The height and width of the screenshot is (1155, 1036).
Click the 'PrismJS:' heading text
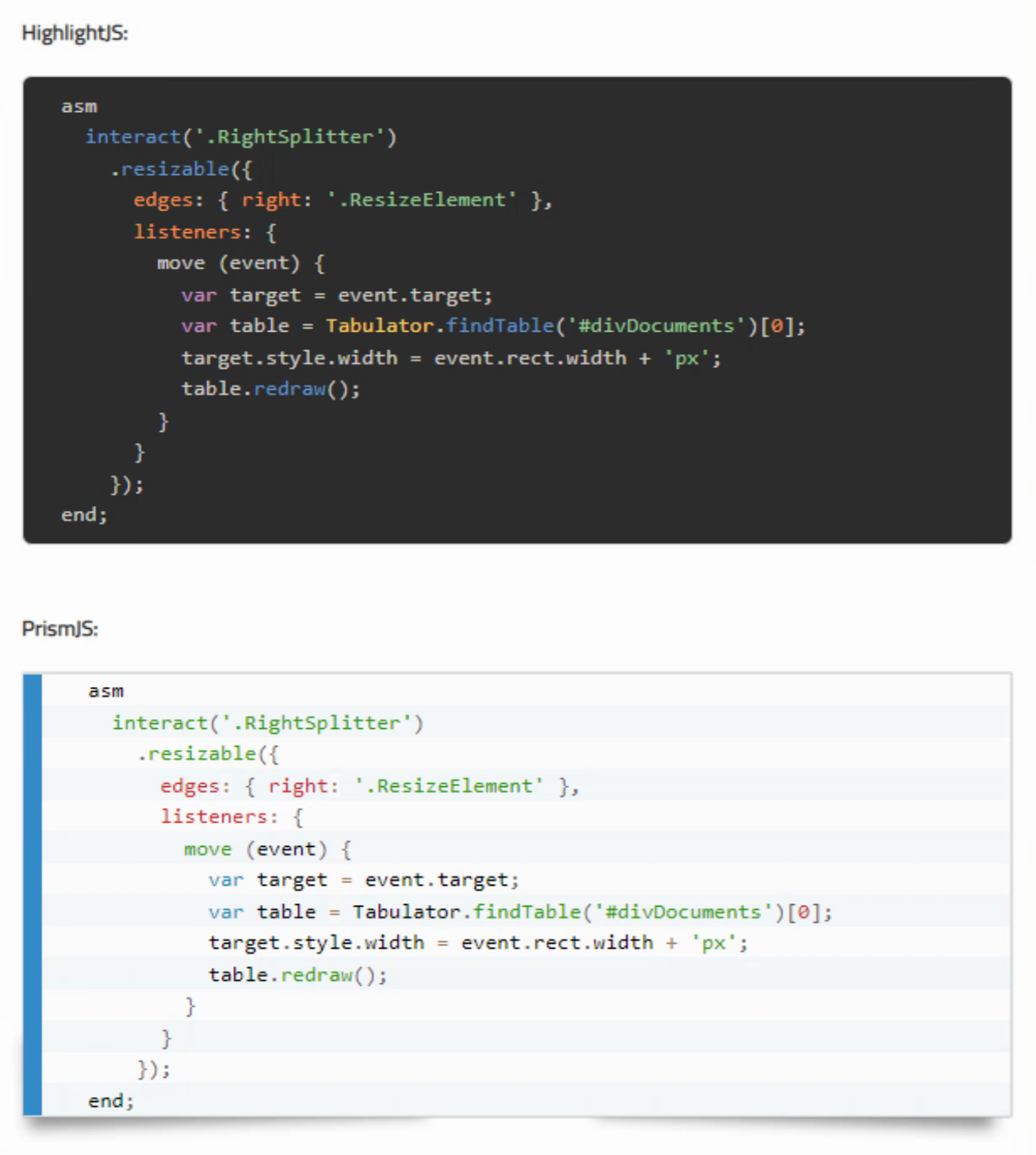(60, 629)
